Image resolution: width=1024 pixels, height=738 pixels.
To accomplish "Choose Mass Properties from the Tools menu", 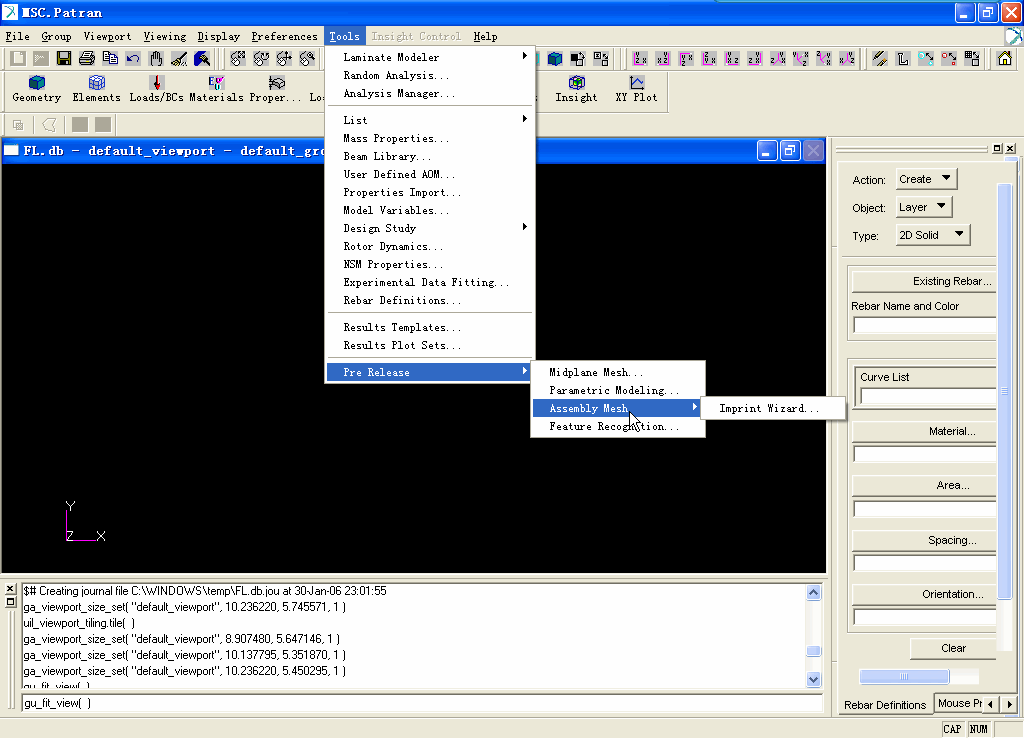I will pyautogui.click(x=430, y=138).
